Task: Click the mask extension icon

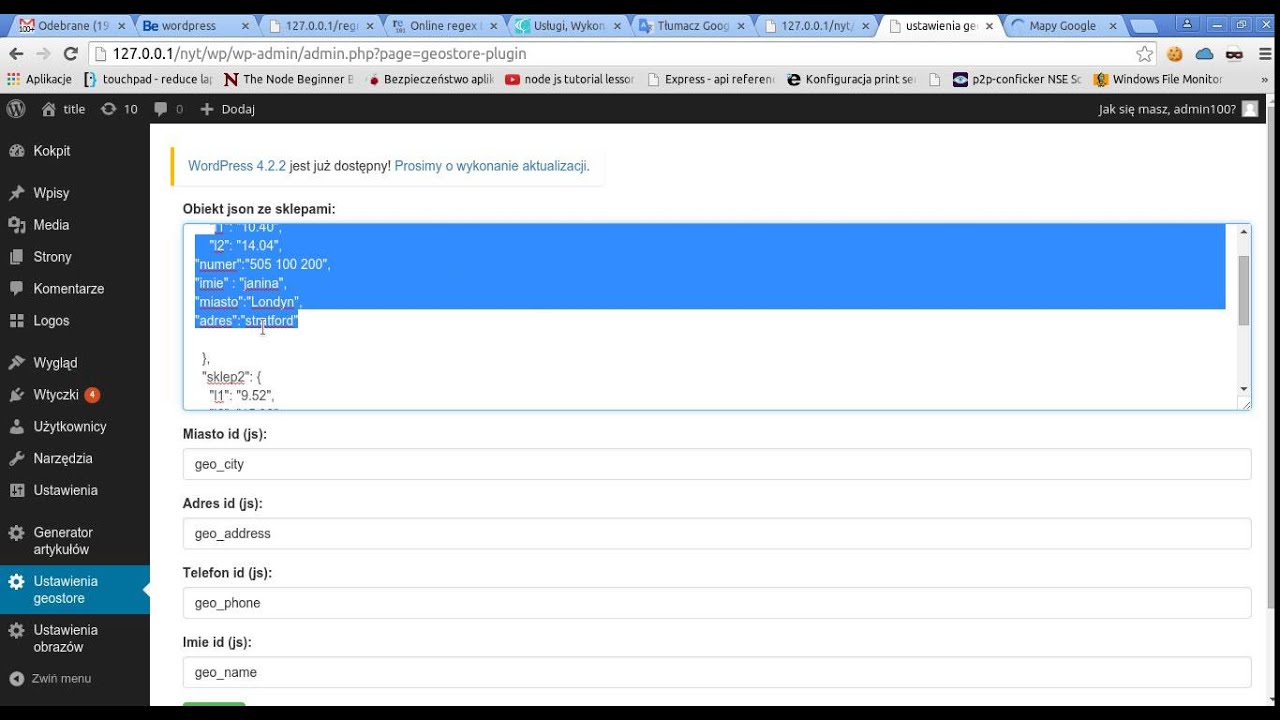Action: pyautogui.click(x=1234, y=54)
